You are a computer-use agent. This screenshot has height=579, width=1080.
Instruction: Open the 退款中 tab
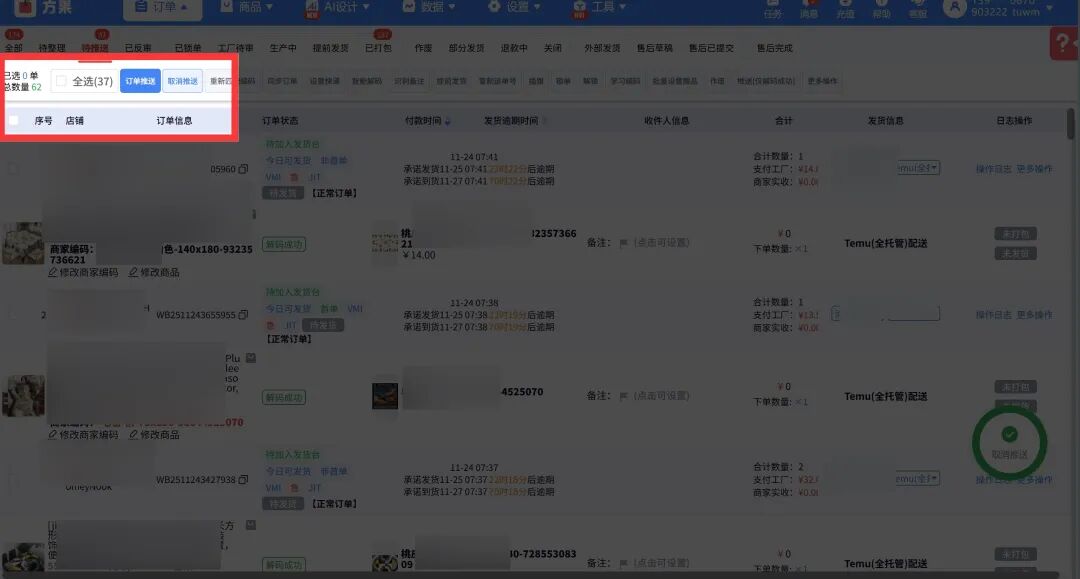(514, 48)
